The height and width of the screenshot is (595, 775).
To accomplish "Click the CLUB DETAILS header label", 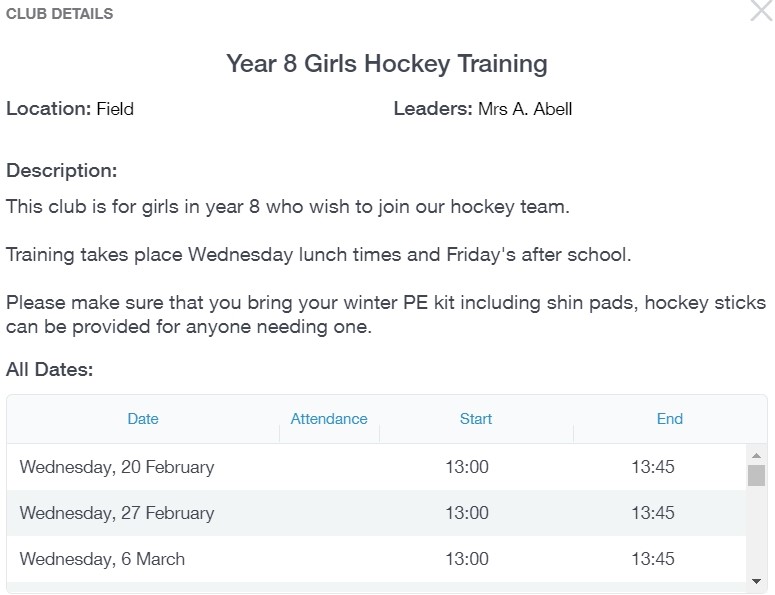I will [59, 14].
